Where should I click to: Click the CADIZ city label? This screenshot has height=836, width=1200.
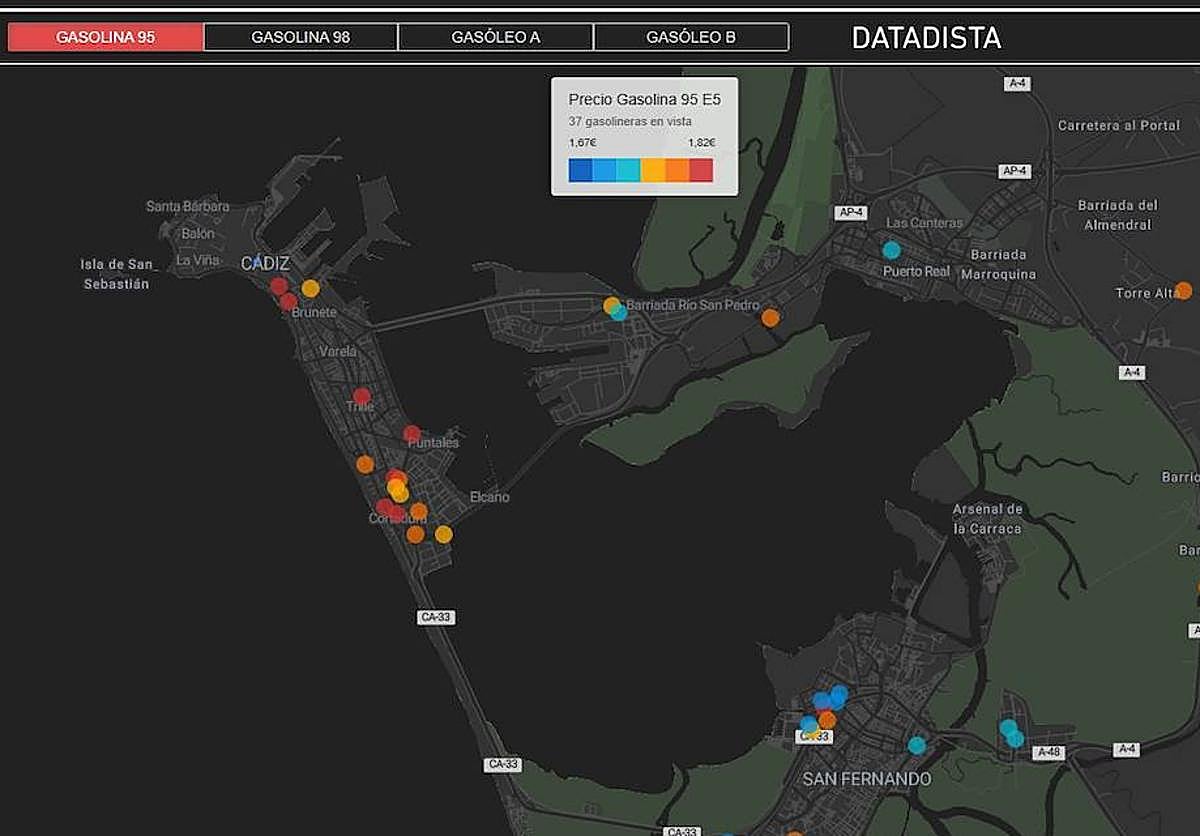pyautogui.click(x=265, y=264)
